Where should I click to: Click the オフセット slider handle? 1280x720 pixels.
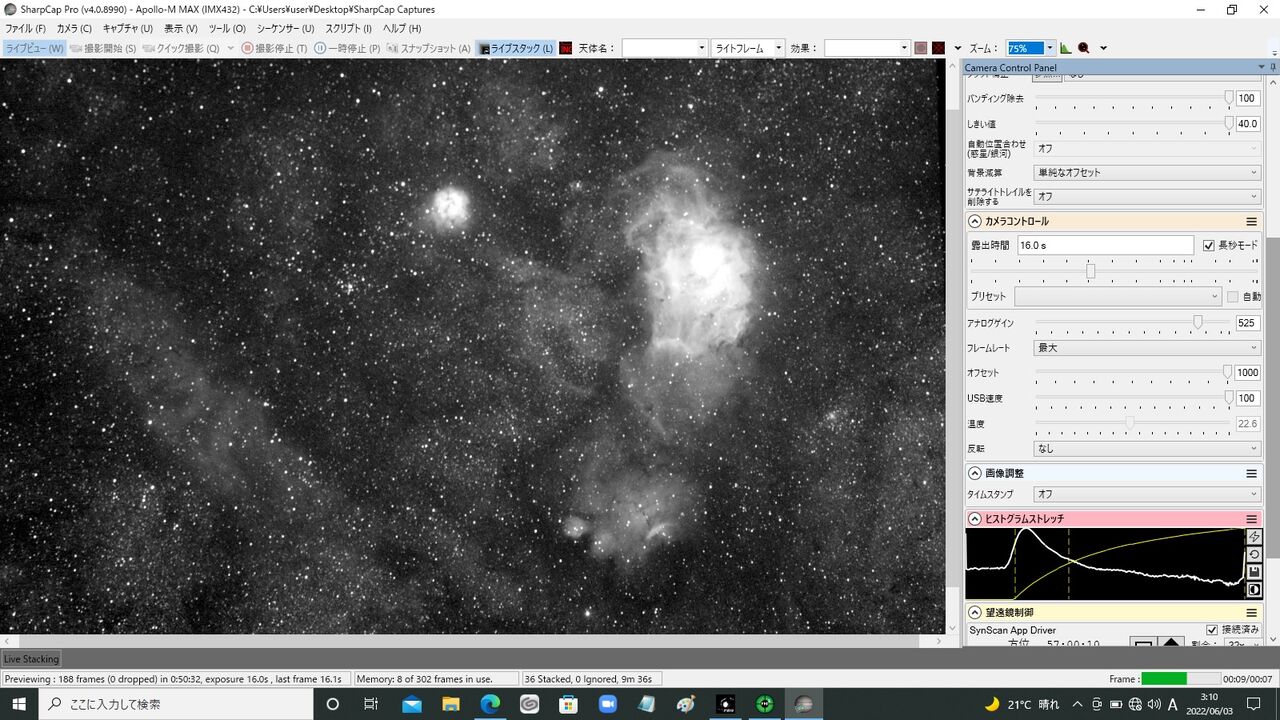(x=1228, y=372)
